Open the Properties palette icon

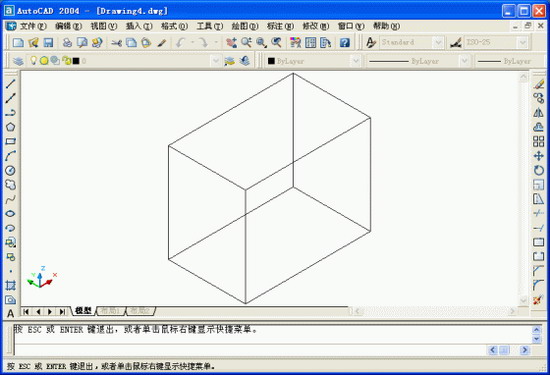[x=295, y=42]
